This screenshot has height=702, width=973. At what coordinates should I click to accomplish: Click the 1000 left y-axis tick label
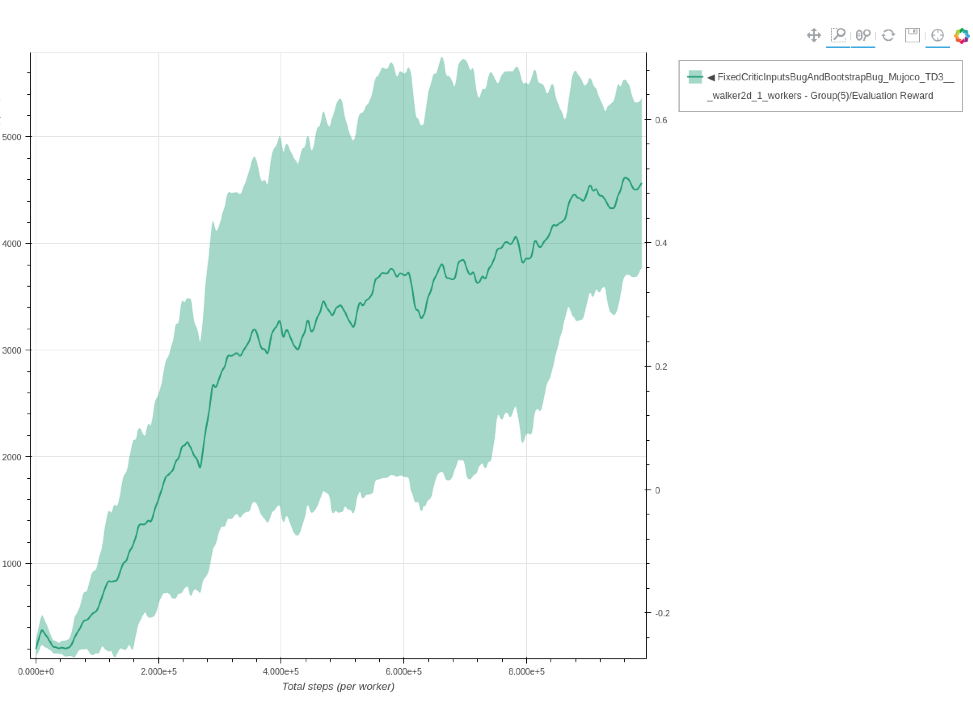pos(14,564)
